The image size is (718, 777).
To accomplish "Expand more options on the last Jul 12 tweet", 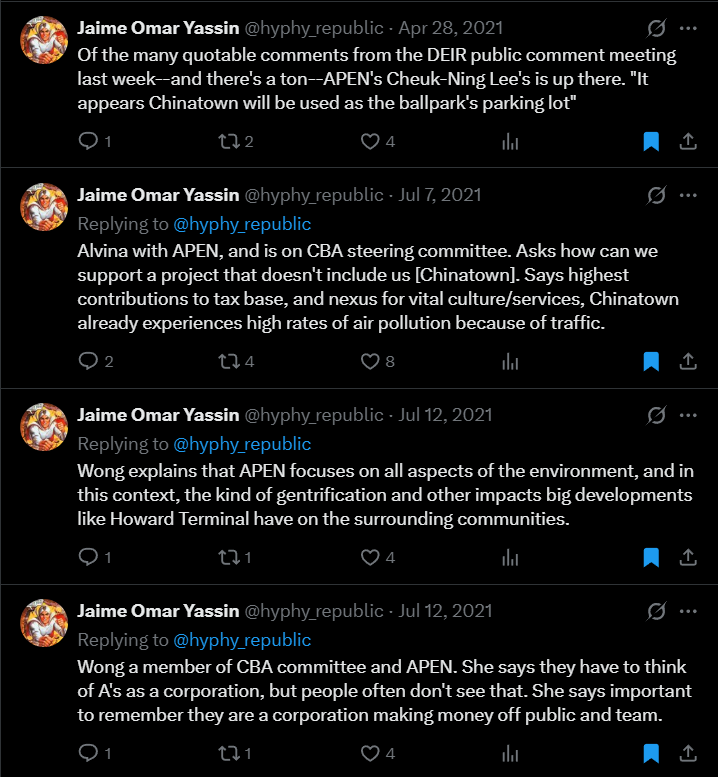I will [x=688, y=609].
